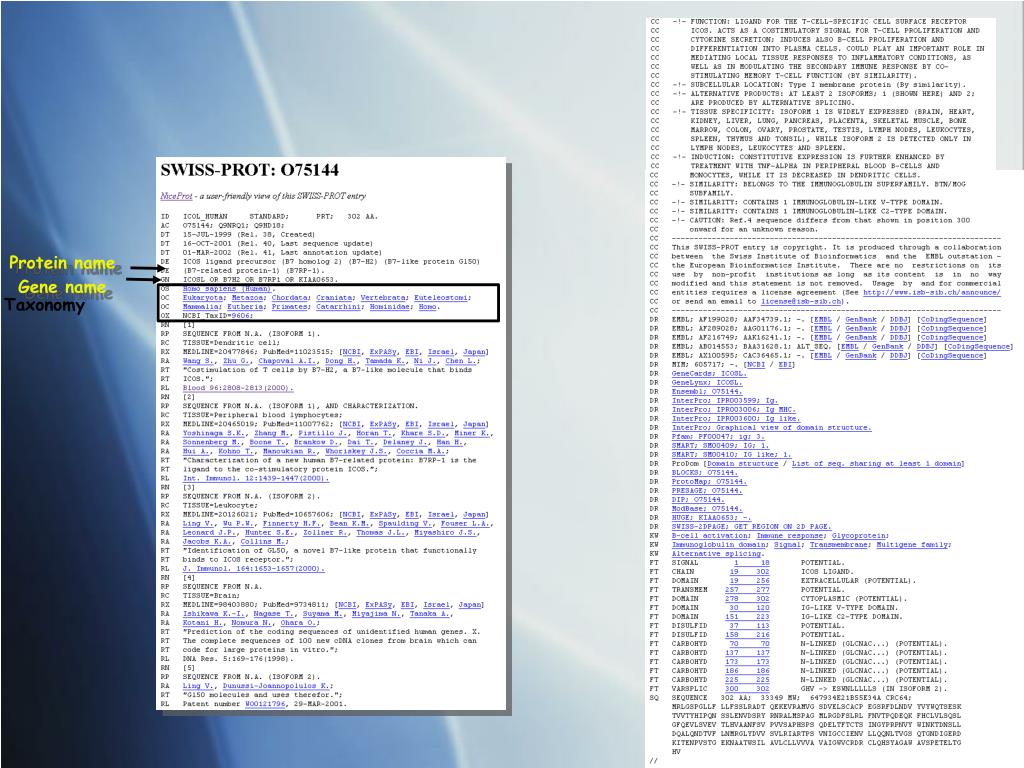The height and width of the screenshot is (768, 1024).
Task: Open the NiceProt user-friendly view link
Action: pos(176,196)
